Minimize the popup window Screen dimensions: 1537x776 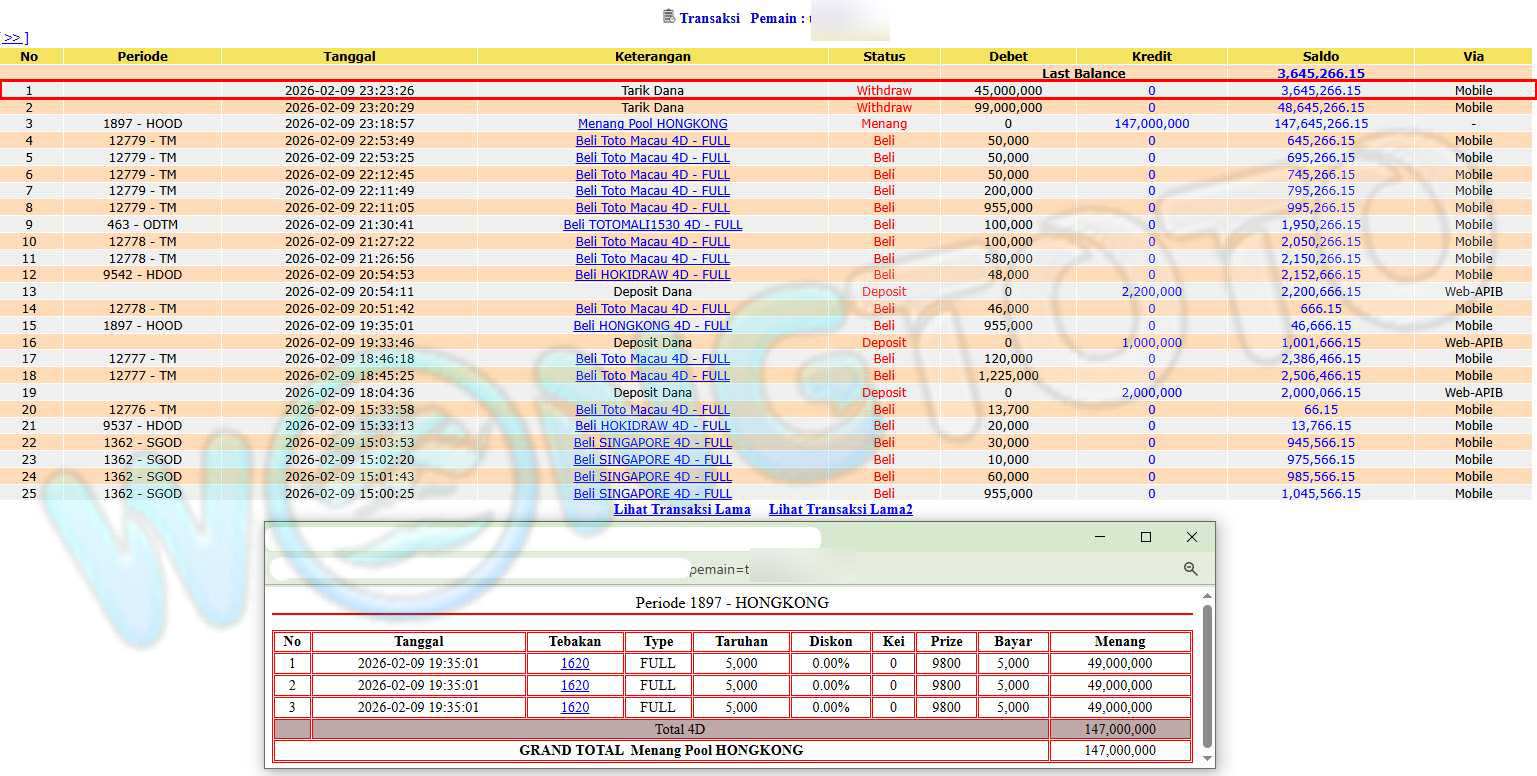[1100, 537]
